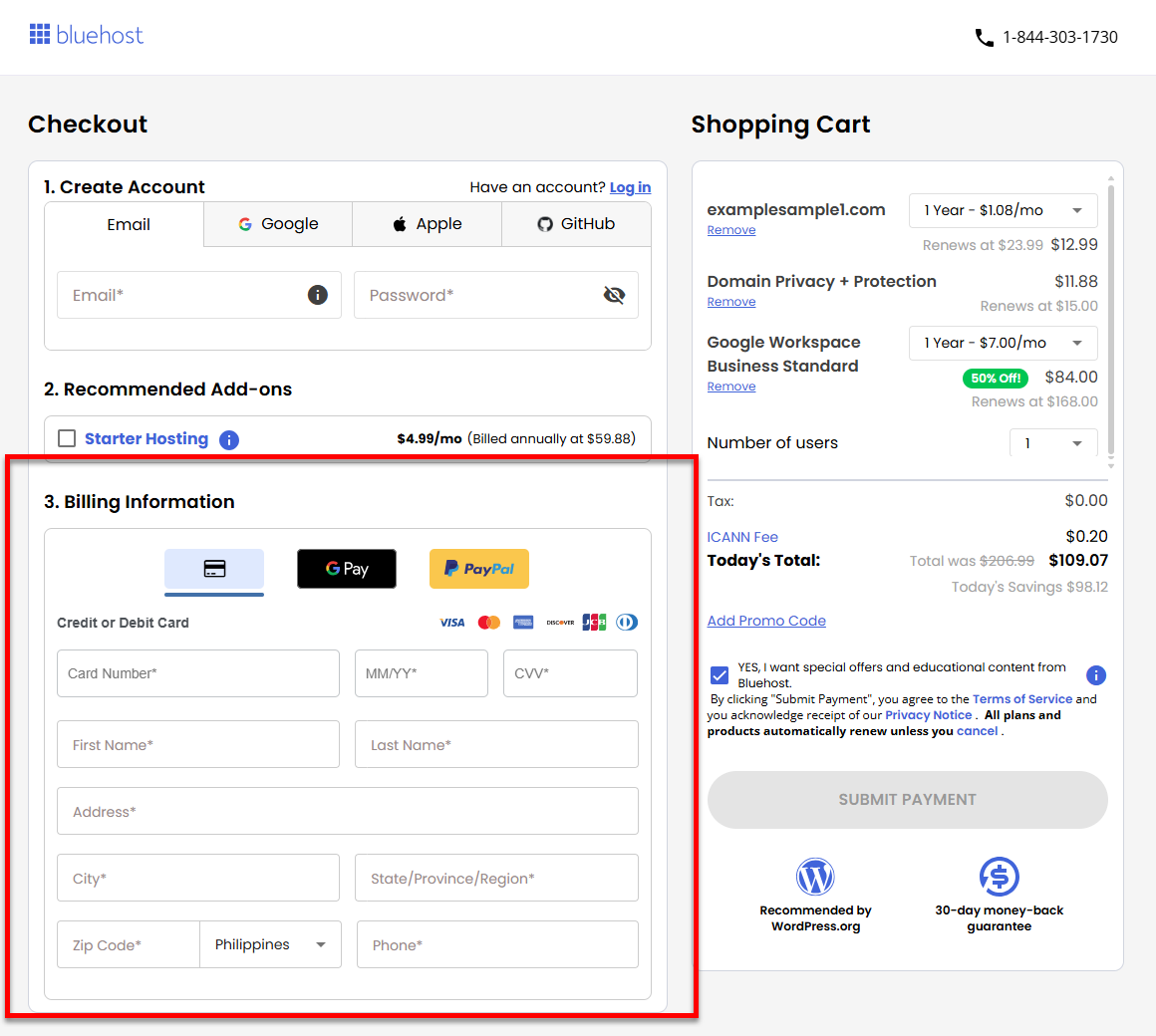This screenshot has width=1156, height=1036.
Task: Select the Apple sign-up tab
Action: (x=428, y=224)
